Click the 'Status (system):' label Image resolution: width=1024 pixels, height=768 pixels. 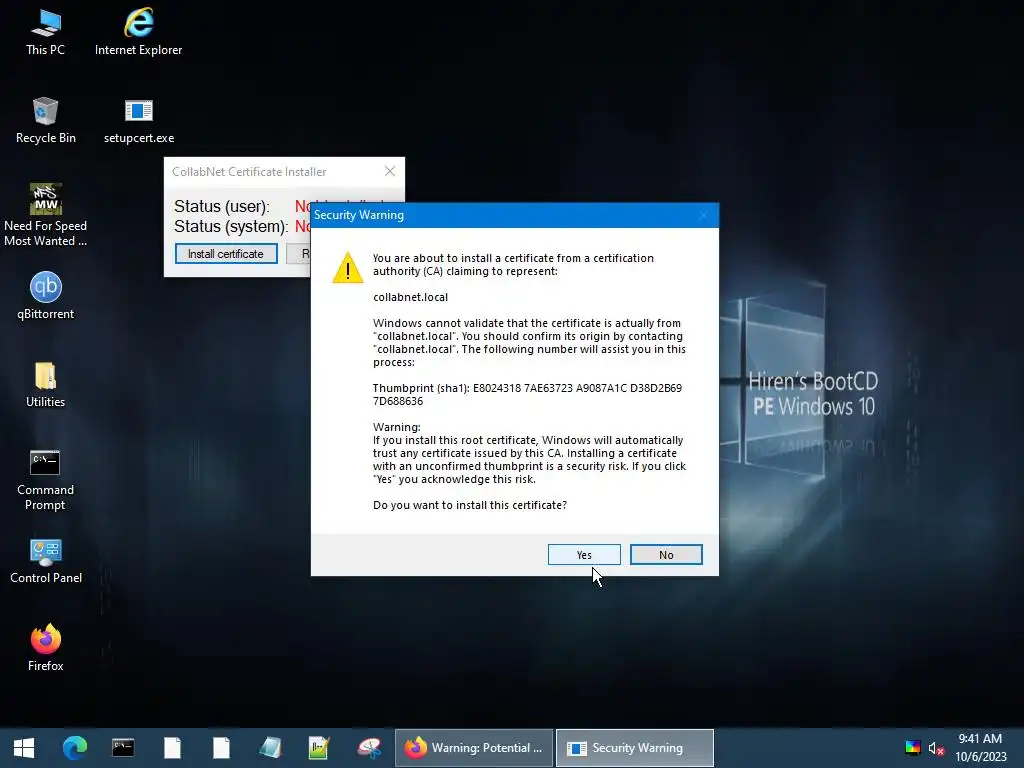[x=231, y=227]
